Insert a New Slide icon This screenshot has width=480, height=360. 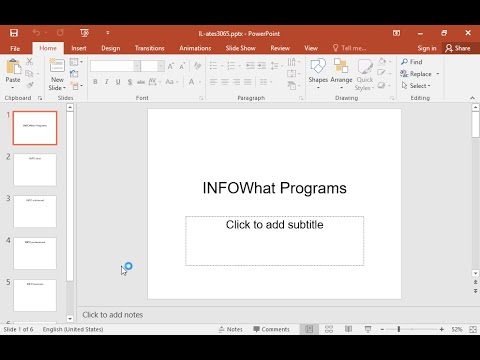(57, 66)
